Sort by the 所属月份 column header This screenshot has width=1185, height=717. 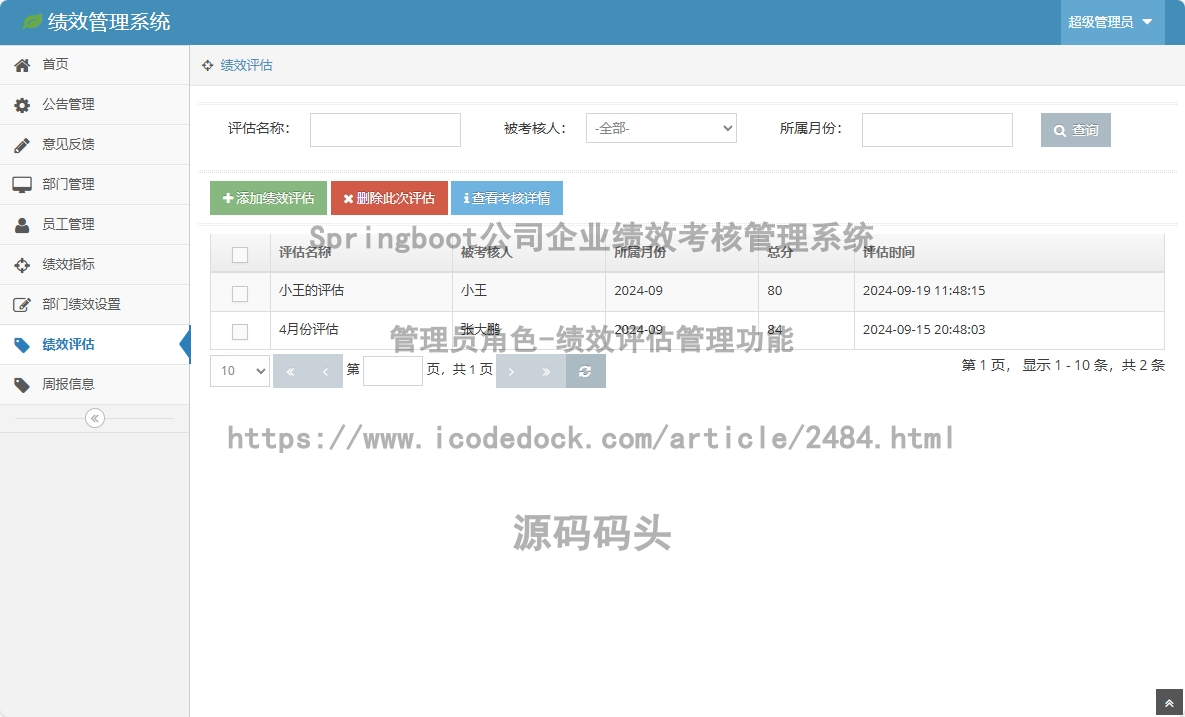pyautogui.click(x=682, y=253)
